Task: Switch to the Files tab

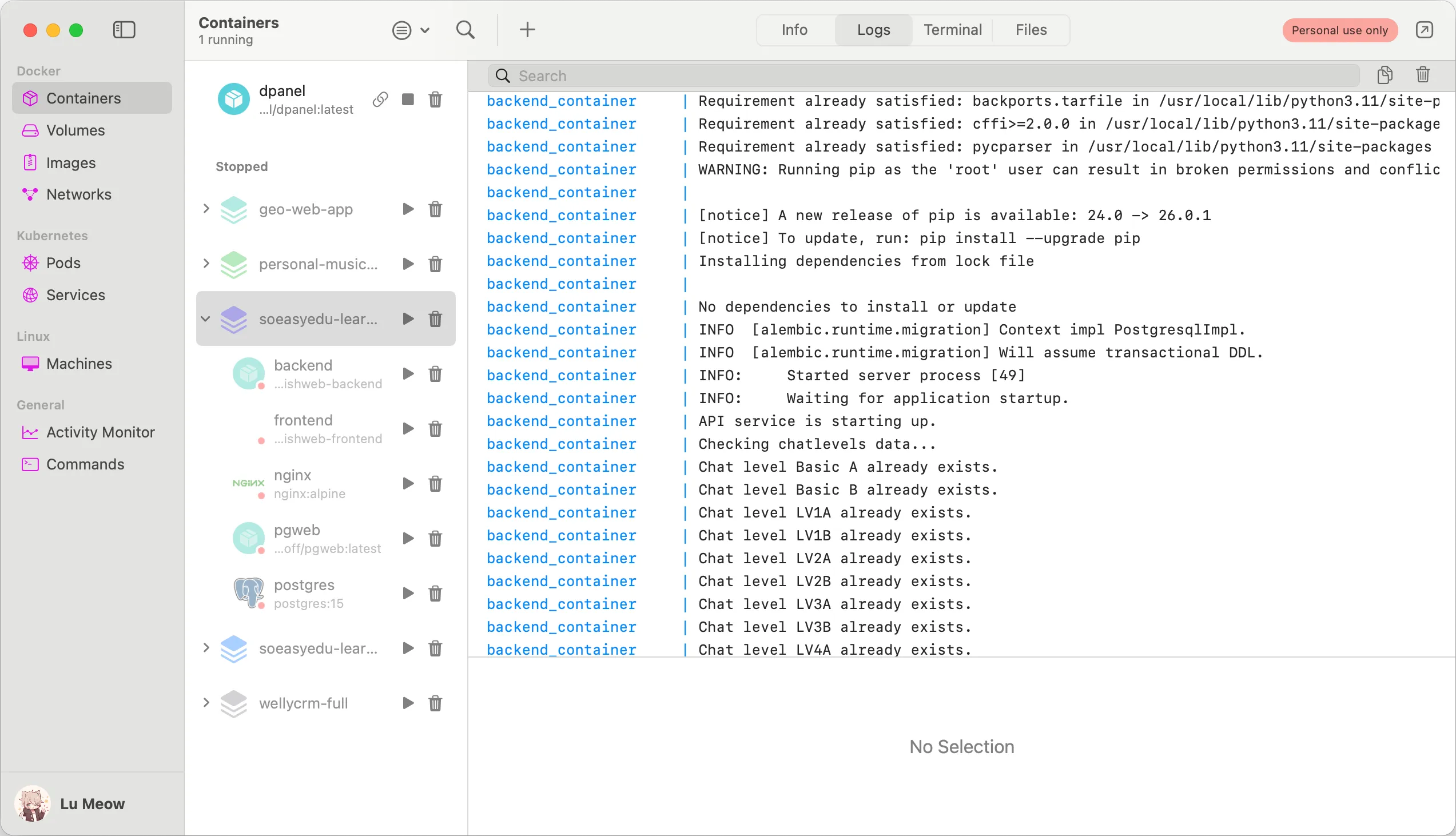Action: click(1031, 30)
